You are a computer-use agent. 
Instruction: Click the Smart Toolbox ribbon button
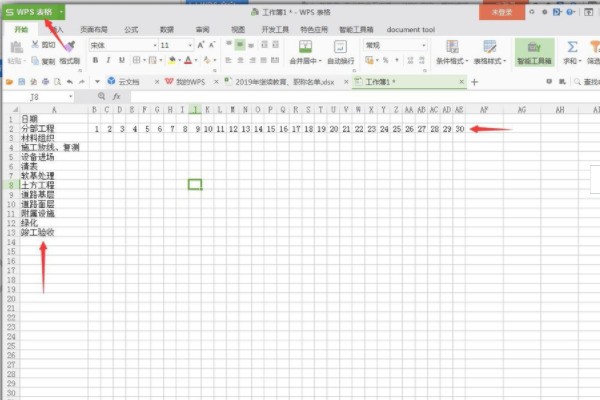tap(534, 52)
